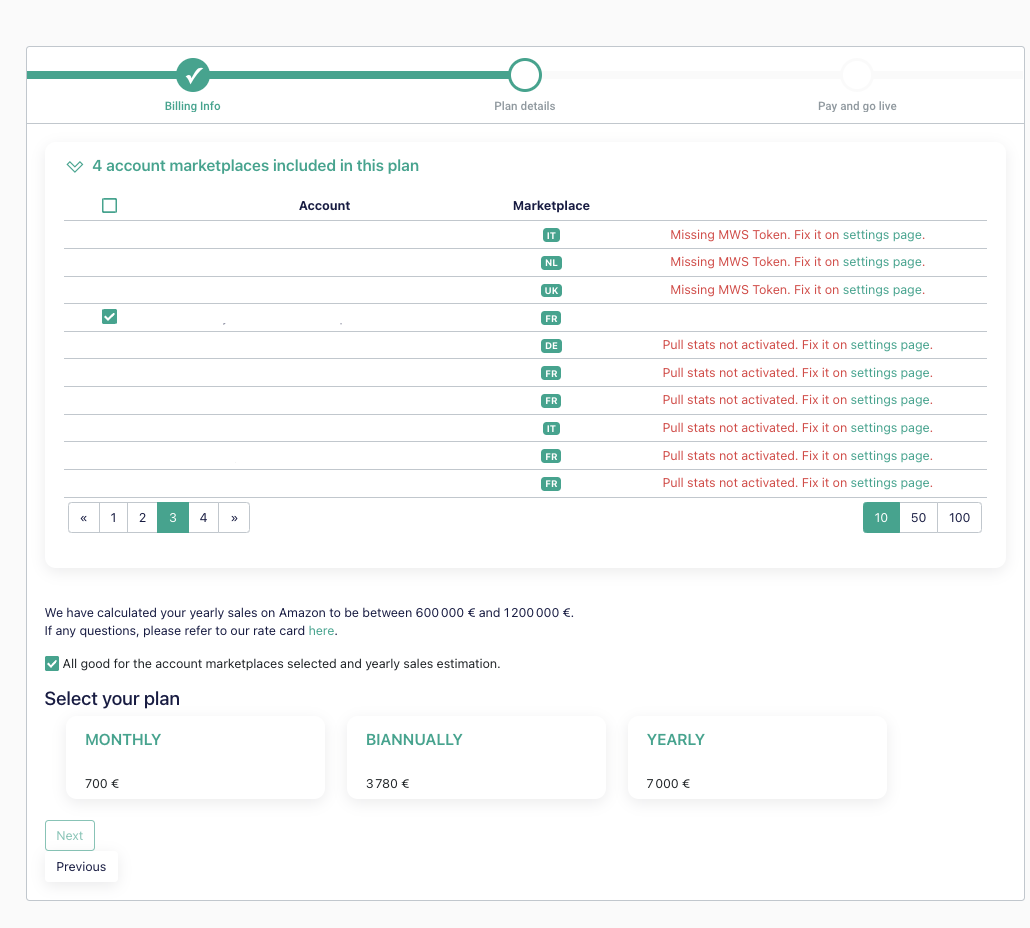Uncheck the checkbox in the selected FR row
This screenshot has height=928, width=1030.
click(110, 317)
